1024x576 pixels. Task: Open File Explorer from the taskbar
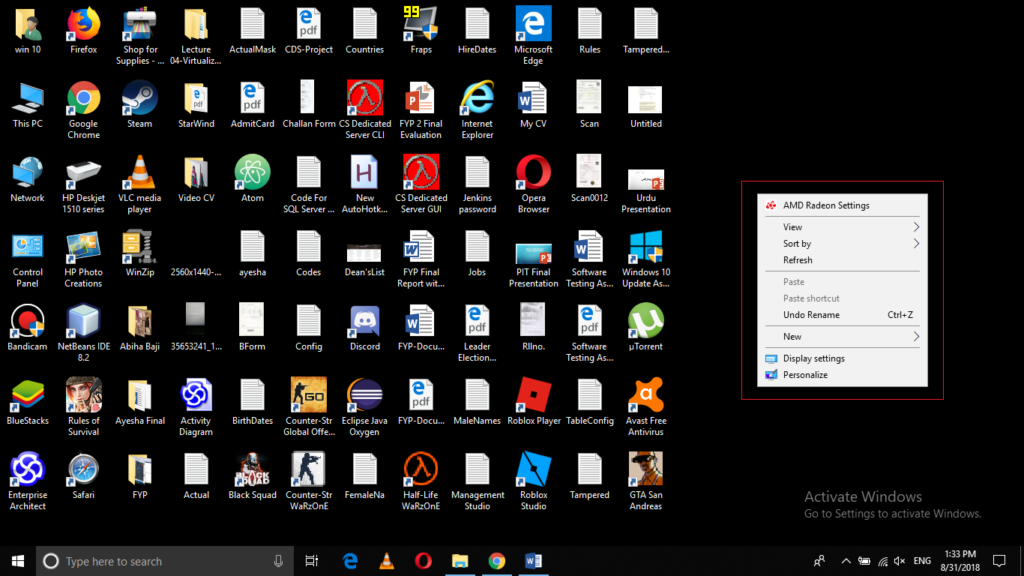tap(460, 561)
